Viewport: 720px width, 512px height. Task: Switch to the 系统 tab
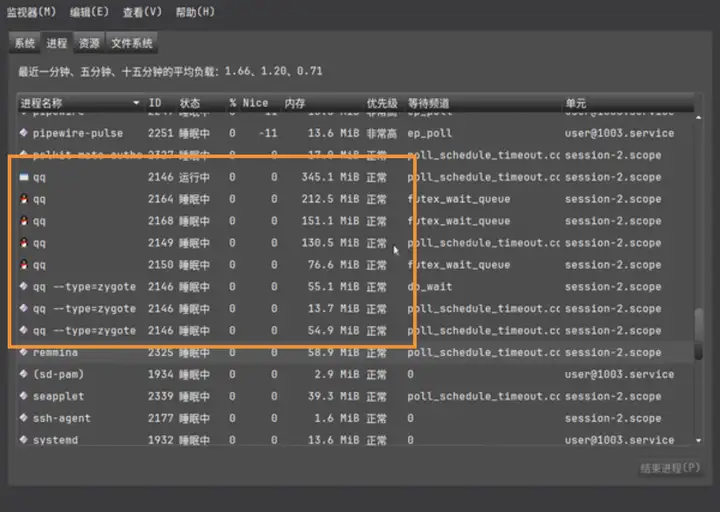point(25,43)
